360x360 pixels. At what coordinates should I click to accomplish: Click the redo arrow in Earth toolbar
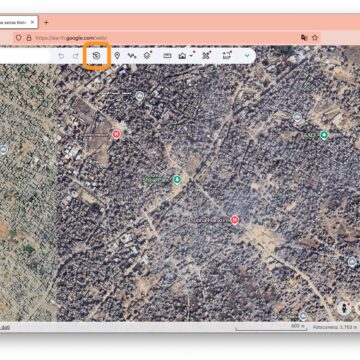point(76,56)
